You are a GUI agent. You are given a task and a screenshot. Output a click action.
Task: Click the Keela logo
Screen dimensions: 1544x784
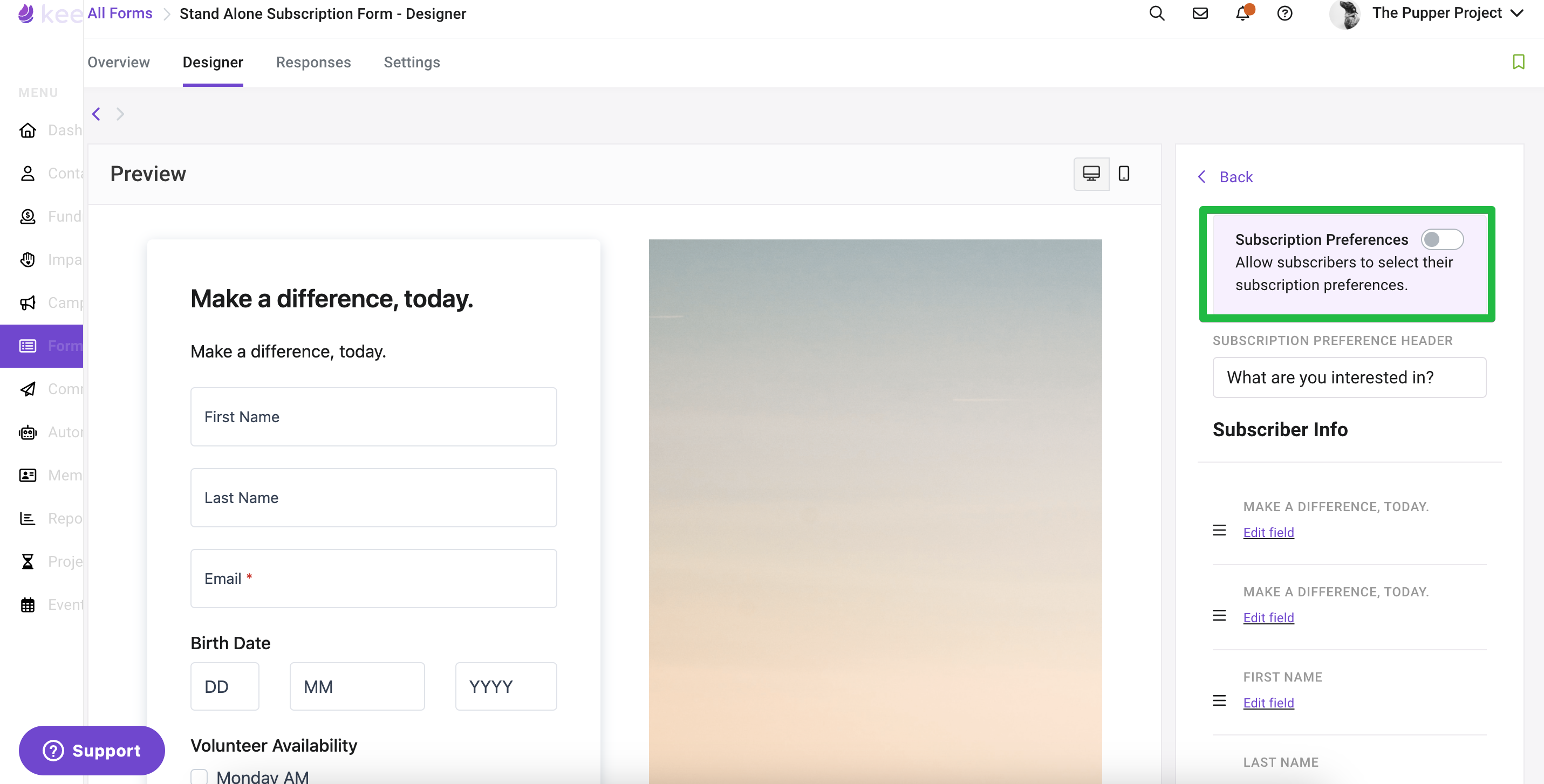tap(49, 13)
